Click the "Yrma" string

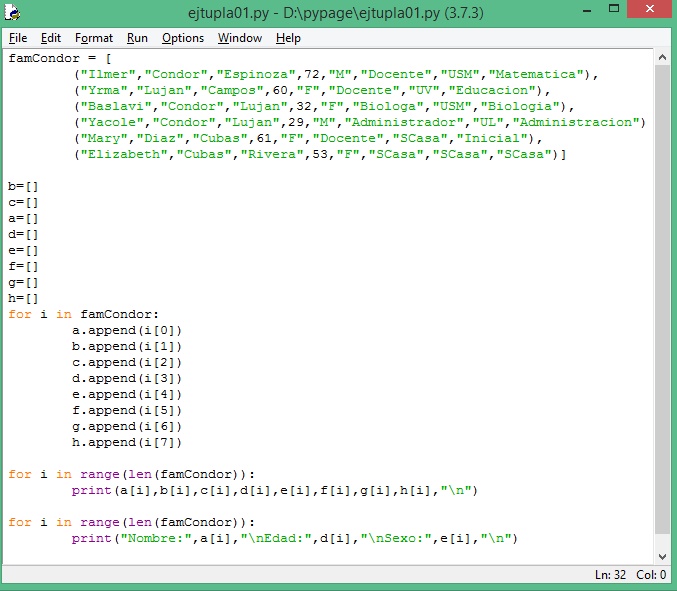104,90
